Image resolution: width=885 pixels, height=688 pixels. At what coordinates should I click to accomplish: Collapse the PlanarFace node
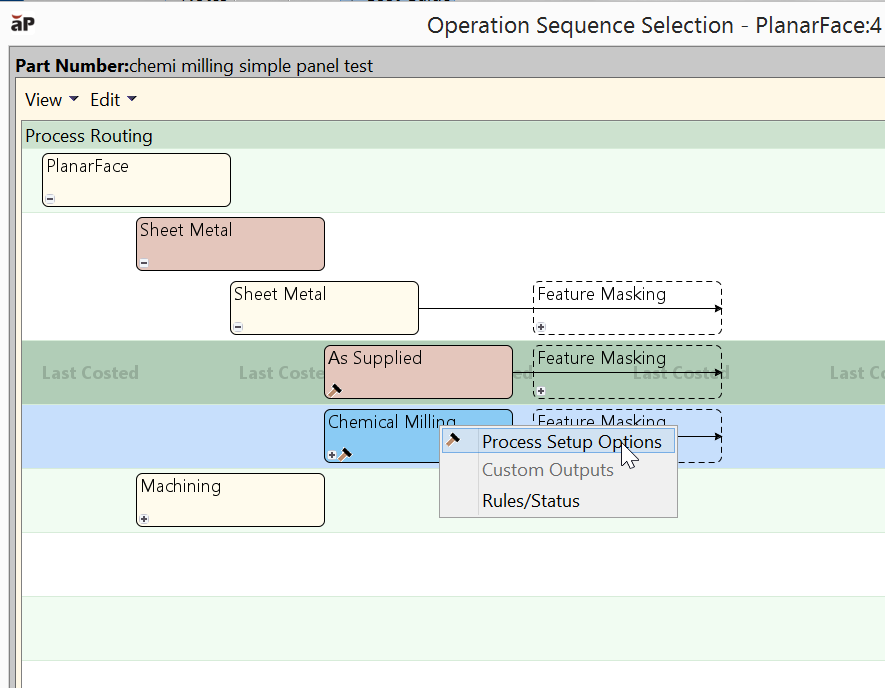[x=50, y=199]
